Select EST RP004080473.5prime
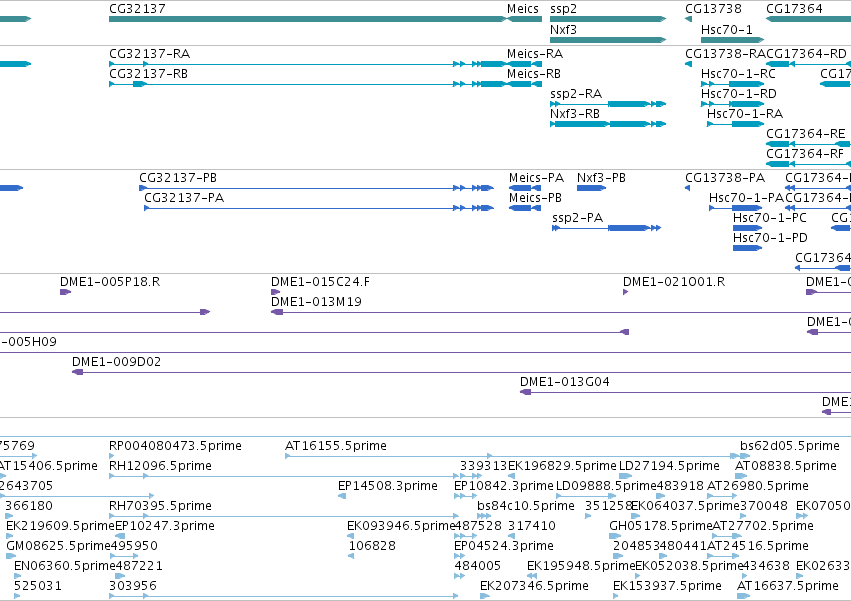The height and width of the screenshot is (601, 851). (175, 446)
